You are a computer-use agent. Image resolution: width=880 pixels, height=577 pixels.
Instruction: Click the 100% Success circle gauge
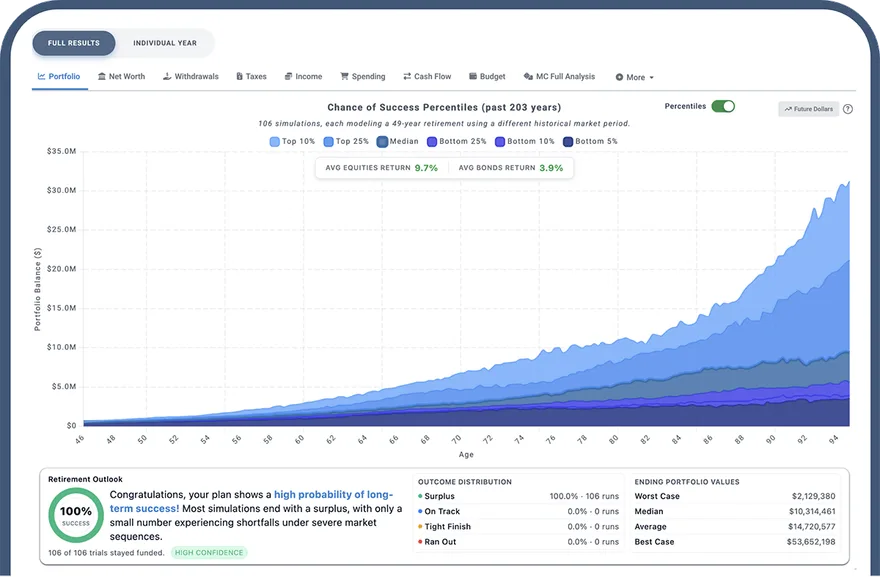(x=76, y=515)
